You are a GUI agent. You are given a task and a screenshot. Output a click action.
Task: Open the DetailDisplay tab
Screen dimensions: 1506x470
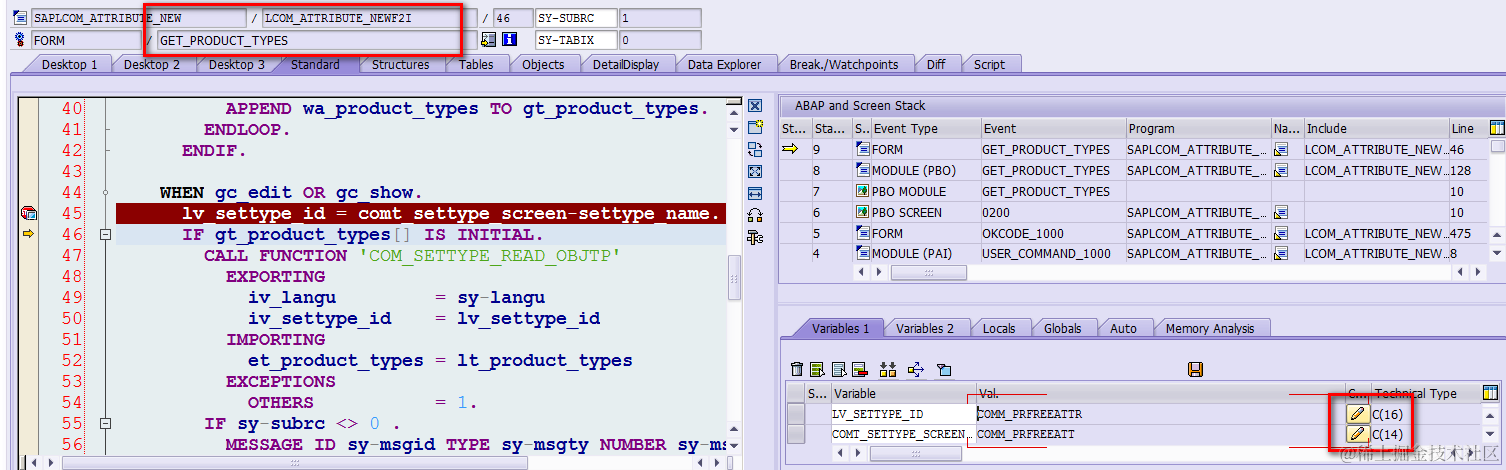pos(626,64)
